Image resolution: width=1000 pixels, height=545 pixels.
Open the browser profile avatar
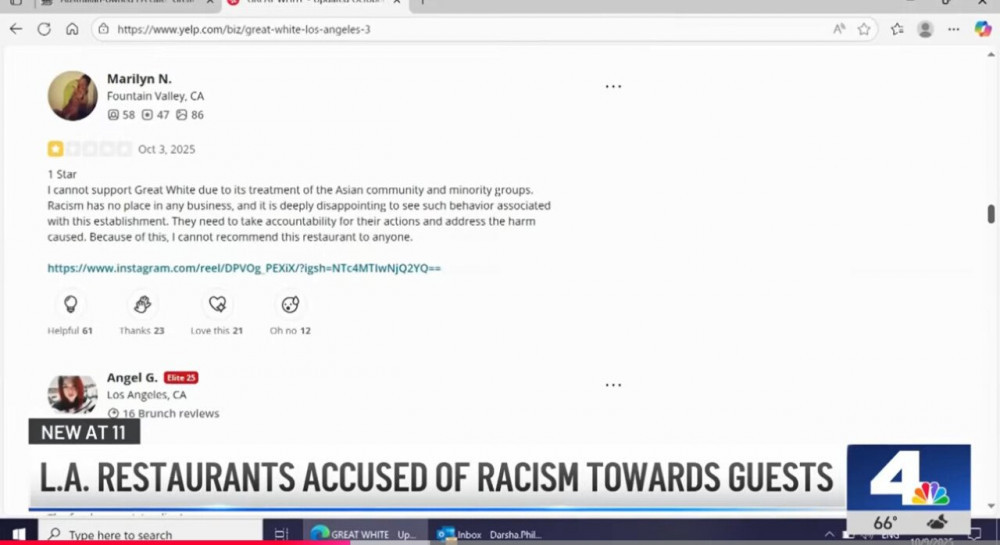[x=925, y=29]
